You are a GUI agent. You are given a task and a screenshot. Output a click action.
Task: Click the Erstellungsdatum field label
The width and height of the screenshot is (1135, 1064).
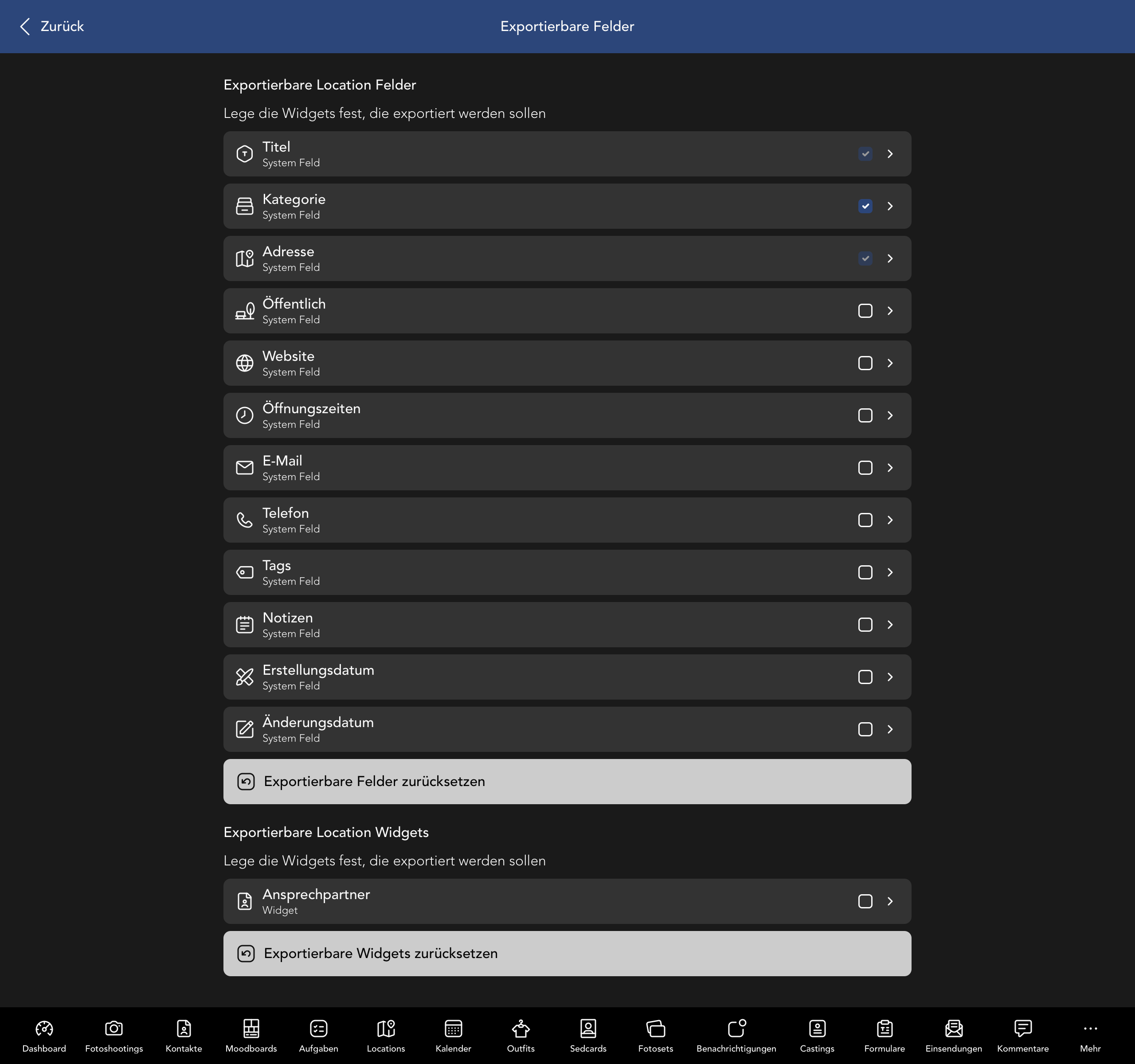coord(319,670)
